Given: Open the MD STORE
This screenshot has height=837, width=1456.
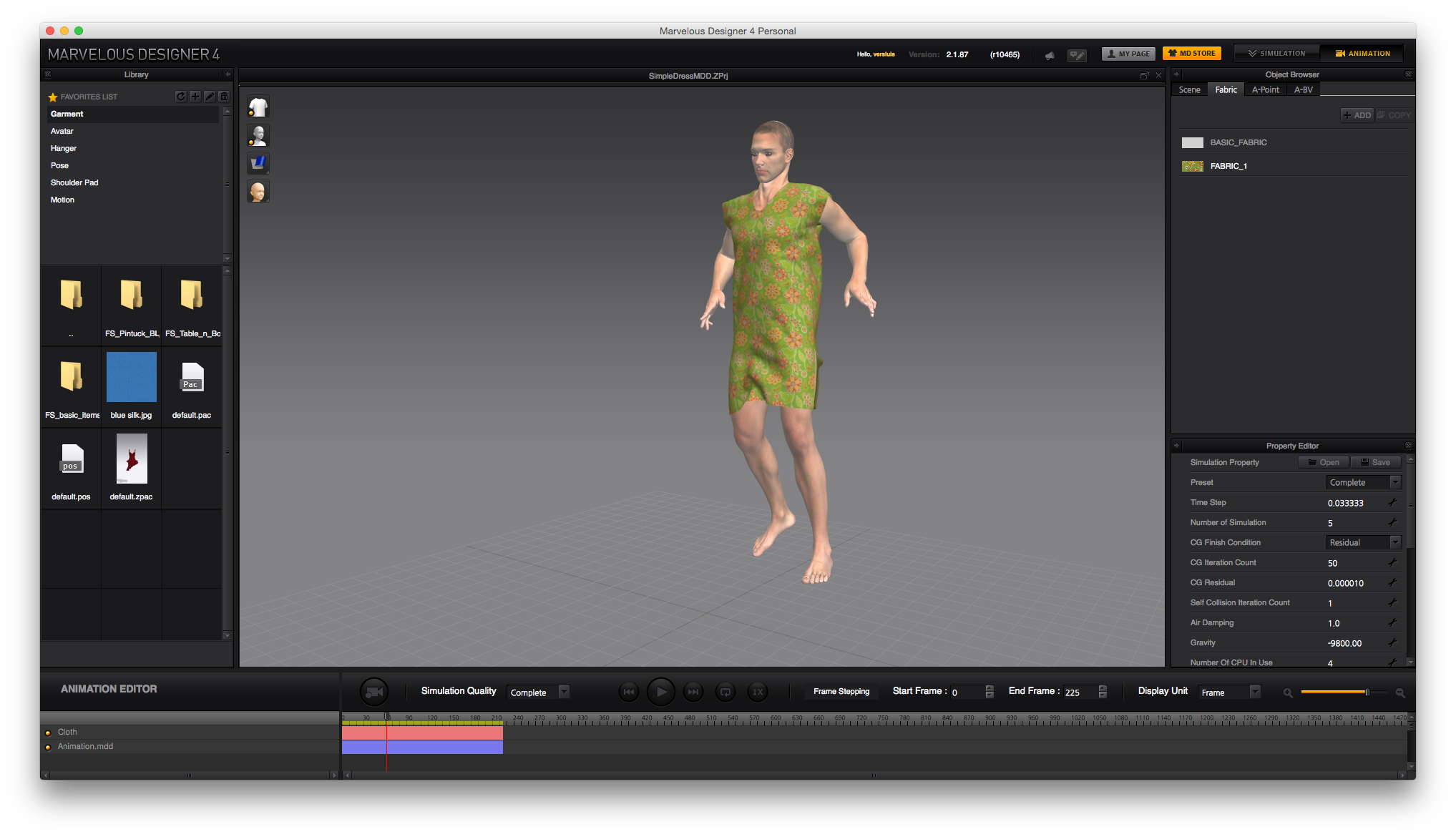Looking at the screenshot, I should 1192,54.
